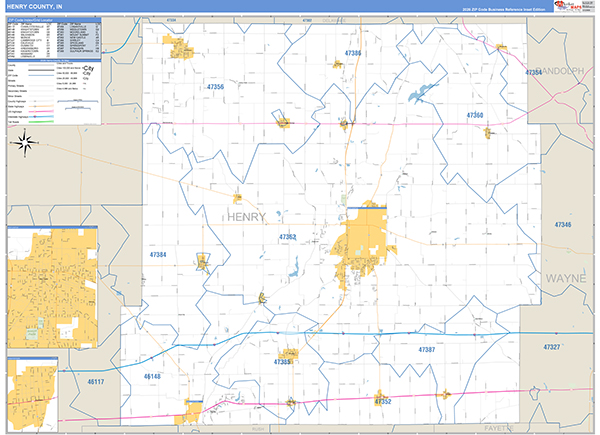
Task: Click the compass rose on the map
Action: click(x=25, y=143)
